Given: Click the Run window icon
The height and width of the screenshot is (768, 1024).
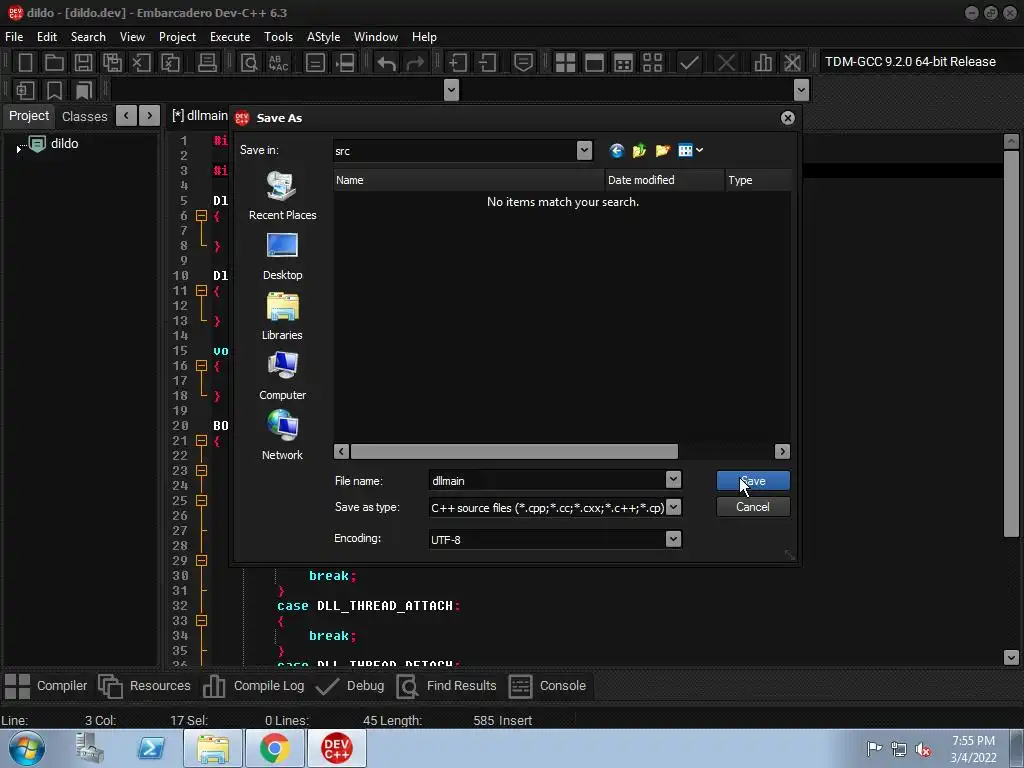Looking at the screenshot, I should pyautogui.click(x=594, y=63).
